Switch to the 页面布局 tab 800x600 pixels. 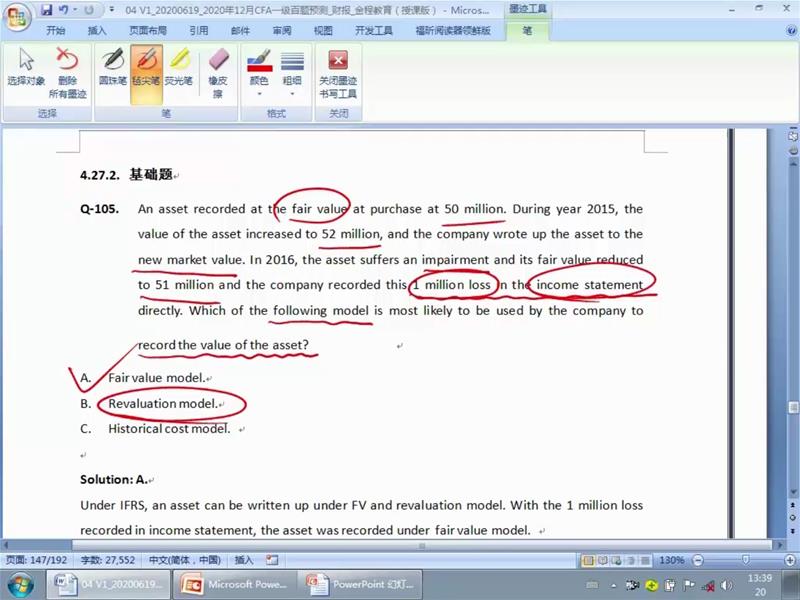tap(147, 31)
